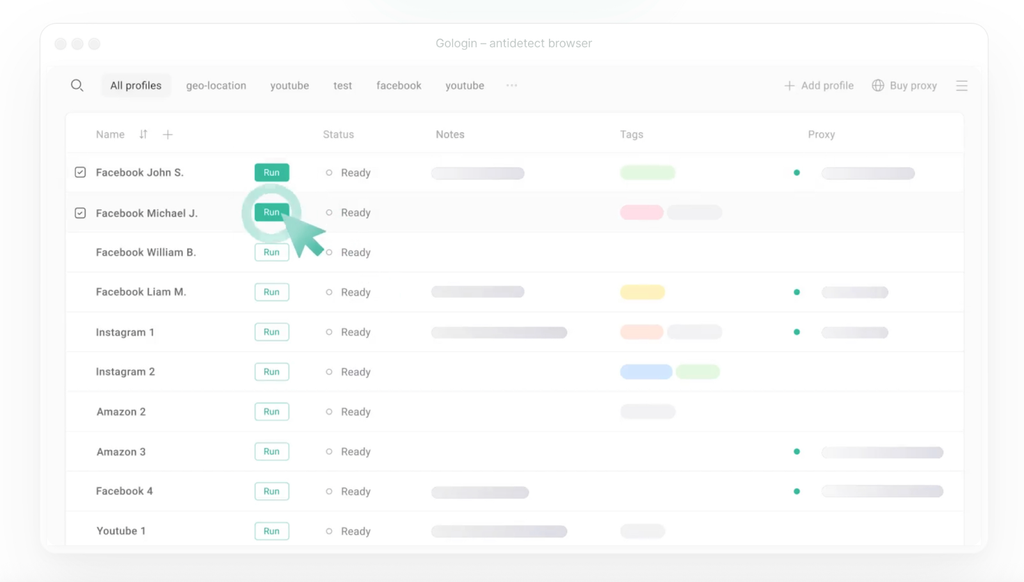The image size is (1024, 582).
Task: Open the notes field of Instagram 1
Action: tap(499, 332)
